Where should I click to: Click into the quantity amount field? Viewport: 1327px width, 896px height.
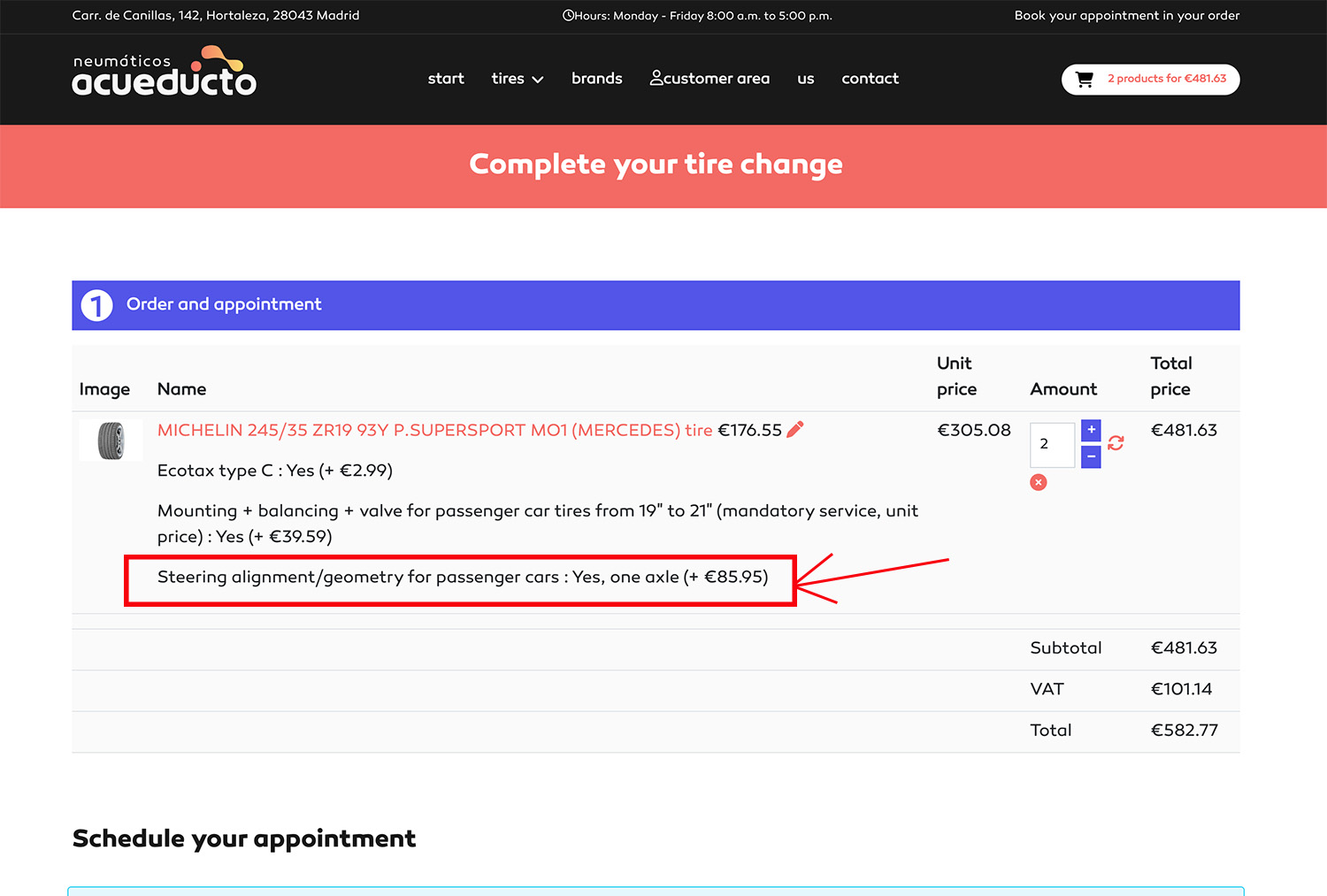coord(1052,444)
